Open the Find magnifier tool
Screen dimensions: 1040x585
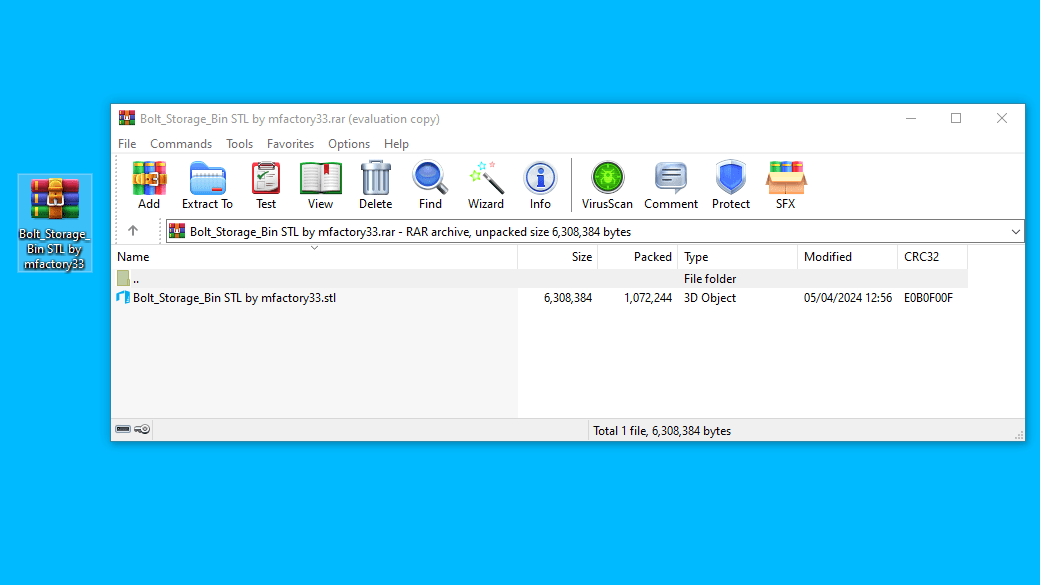point(430,185)
